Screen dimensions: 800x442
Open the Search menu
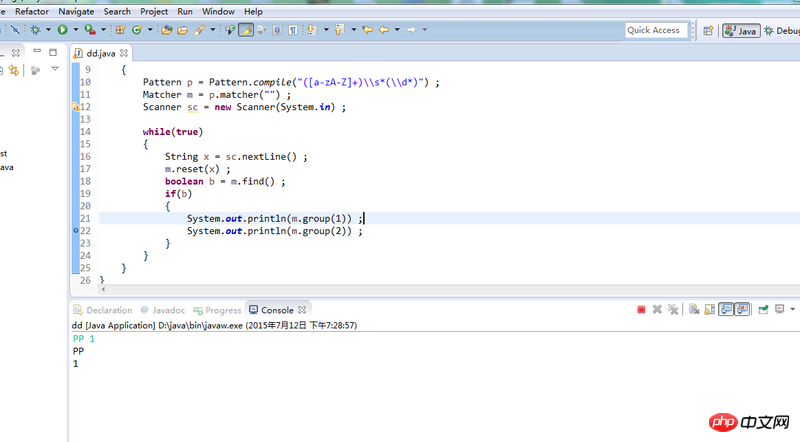tap(117, 11)
